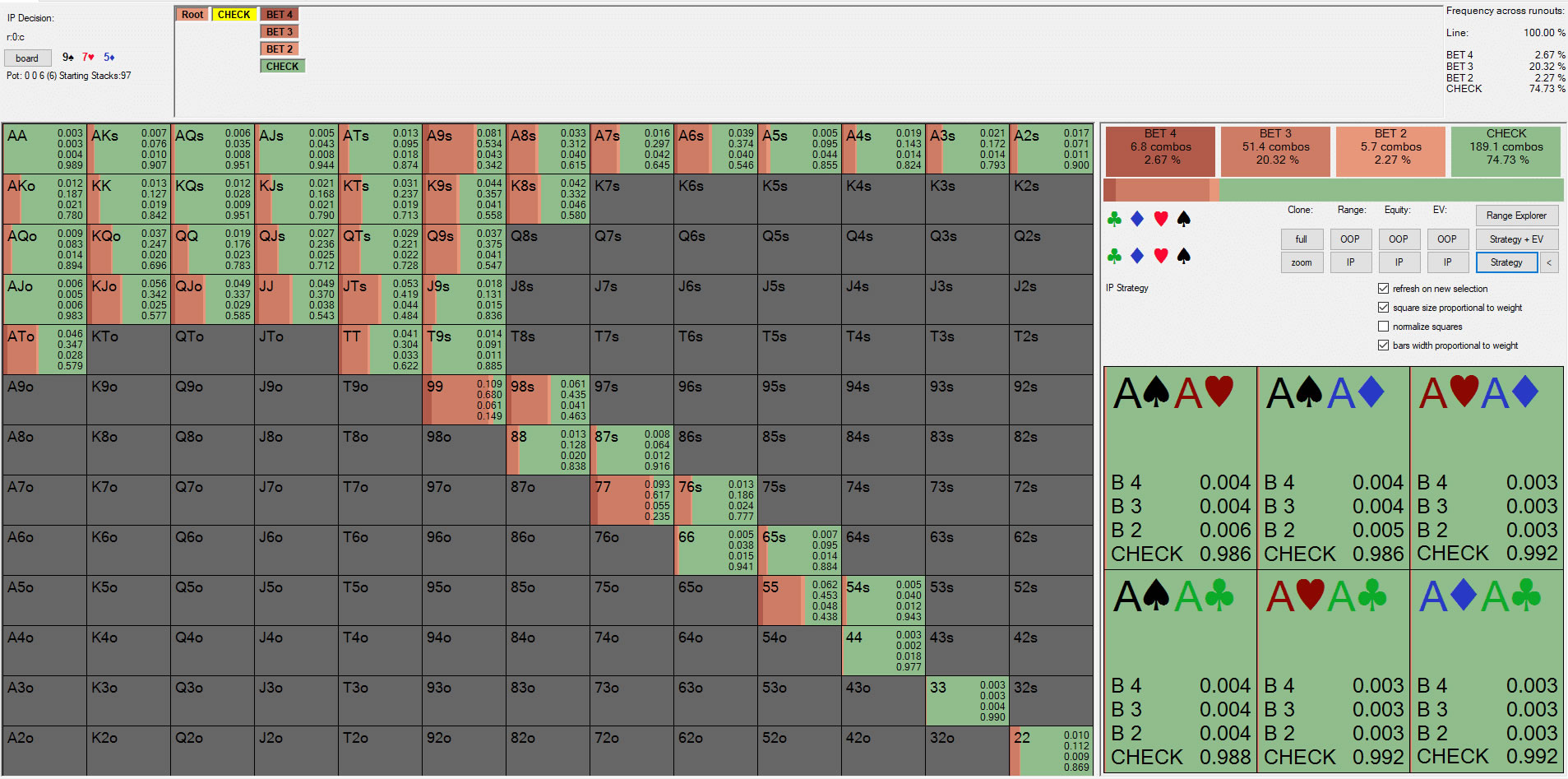Screen dimensions: 1568x779
Task: Open the BET 3 node in the tree
Action: pyautogui.click(x=280, y=32)
